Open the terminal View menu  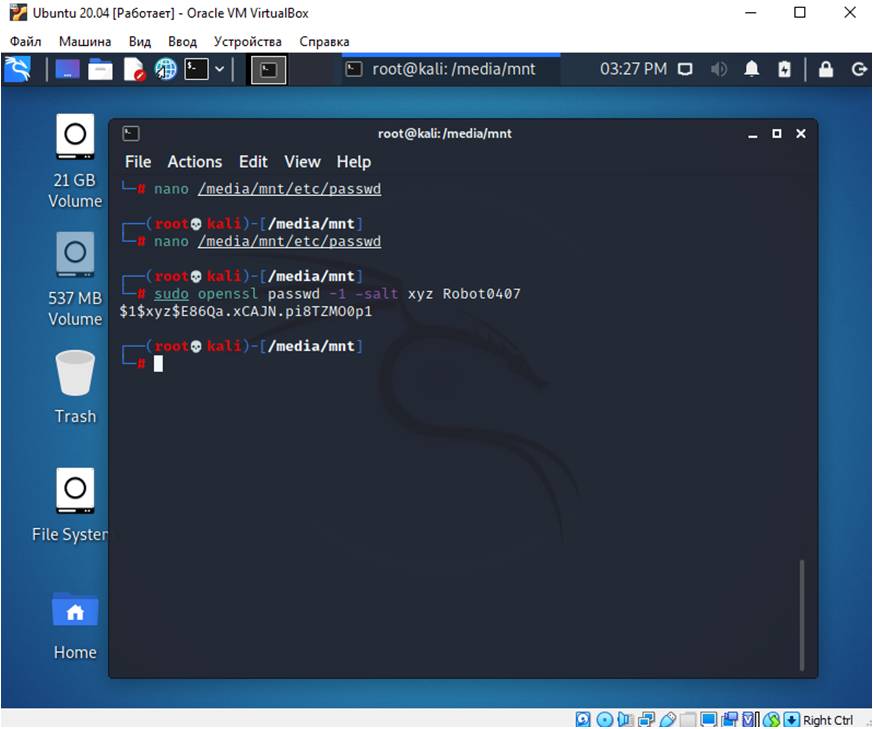coord(302,162)
